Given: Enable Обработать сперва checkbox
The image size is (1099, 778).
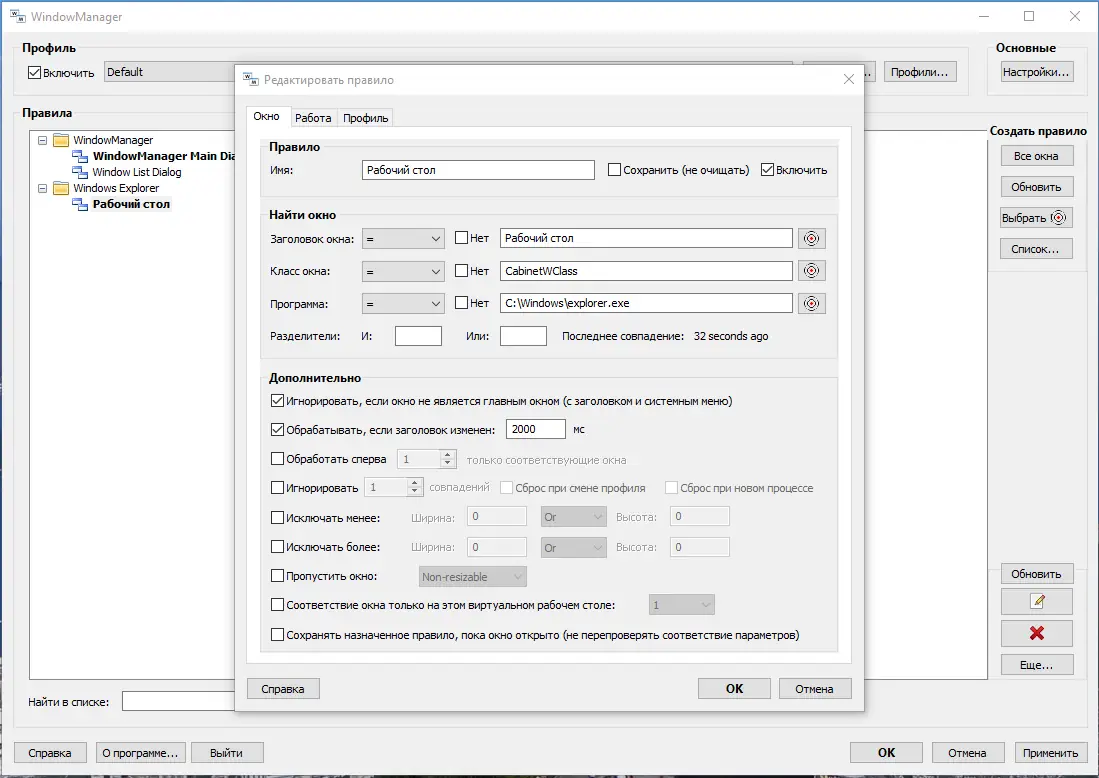Looking at the screenshot, I should point(277,459).
